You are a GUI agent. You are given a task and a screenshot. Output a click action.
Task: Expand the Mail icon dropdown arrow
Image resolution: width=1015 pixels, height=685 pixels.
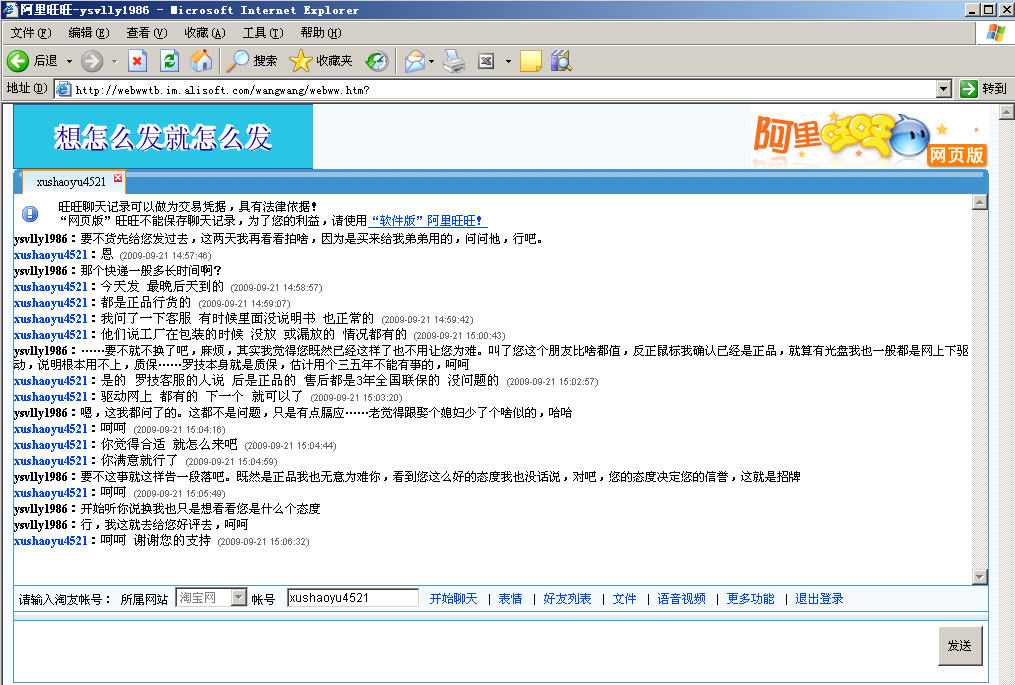(x=431, y=62)
